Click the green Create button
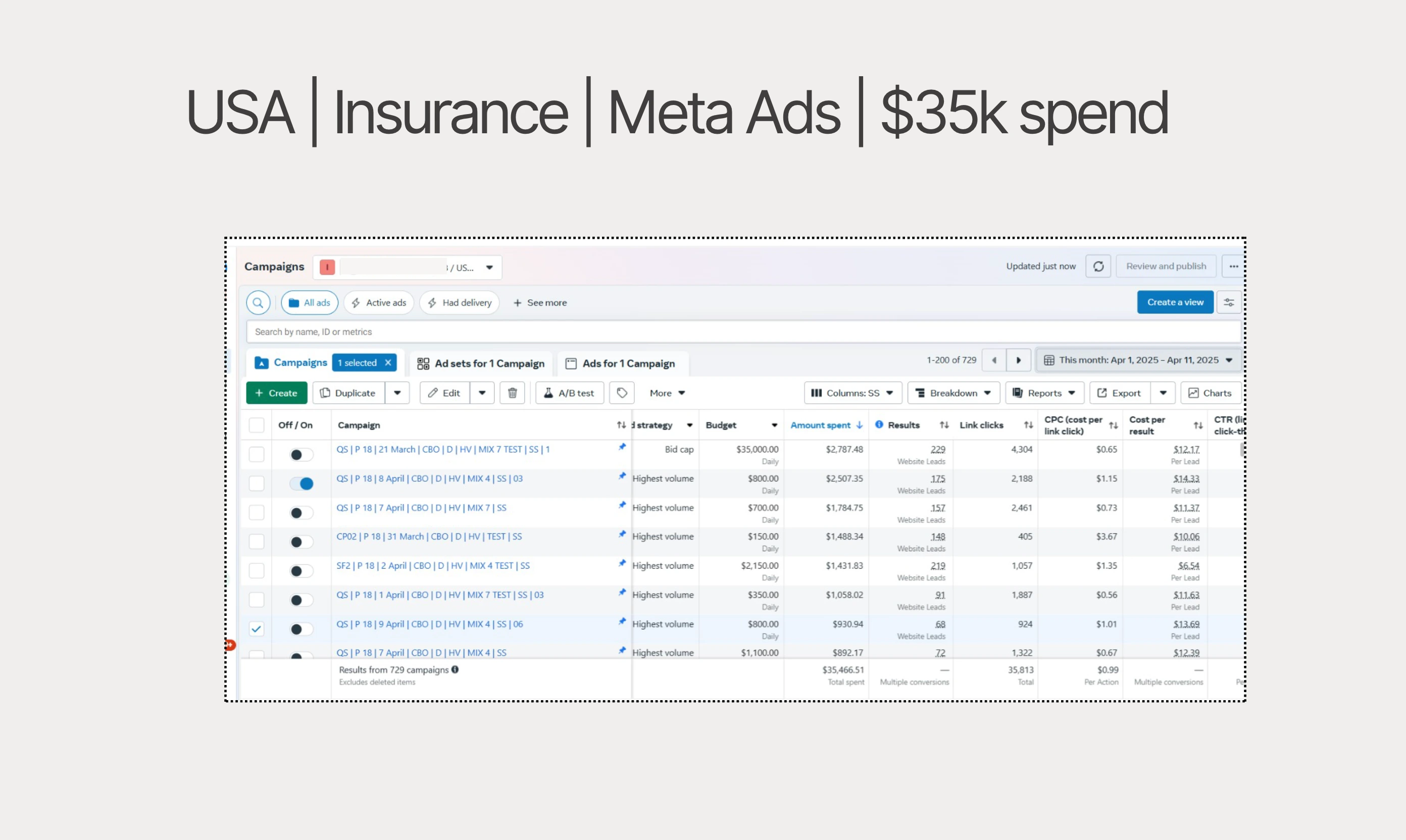This screenshot has height=840, width=1406. click(x=276, y=393)
